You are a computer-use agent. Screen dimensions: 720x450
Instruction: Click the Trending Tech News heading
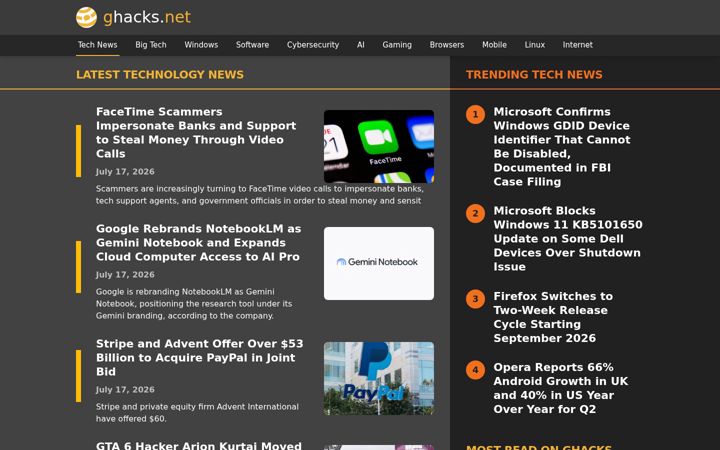click(x=534, y=74)
